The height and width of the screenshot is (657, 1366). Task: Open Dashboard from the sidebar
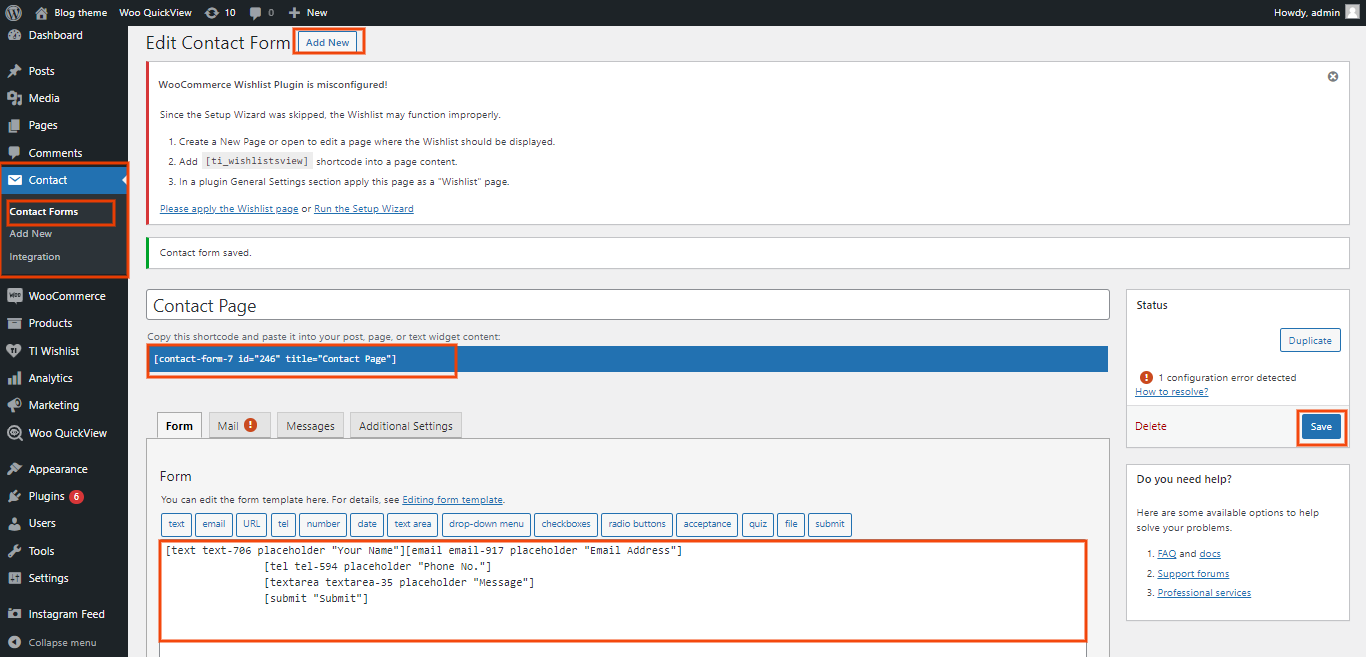[x=55, y=35]
